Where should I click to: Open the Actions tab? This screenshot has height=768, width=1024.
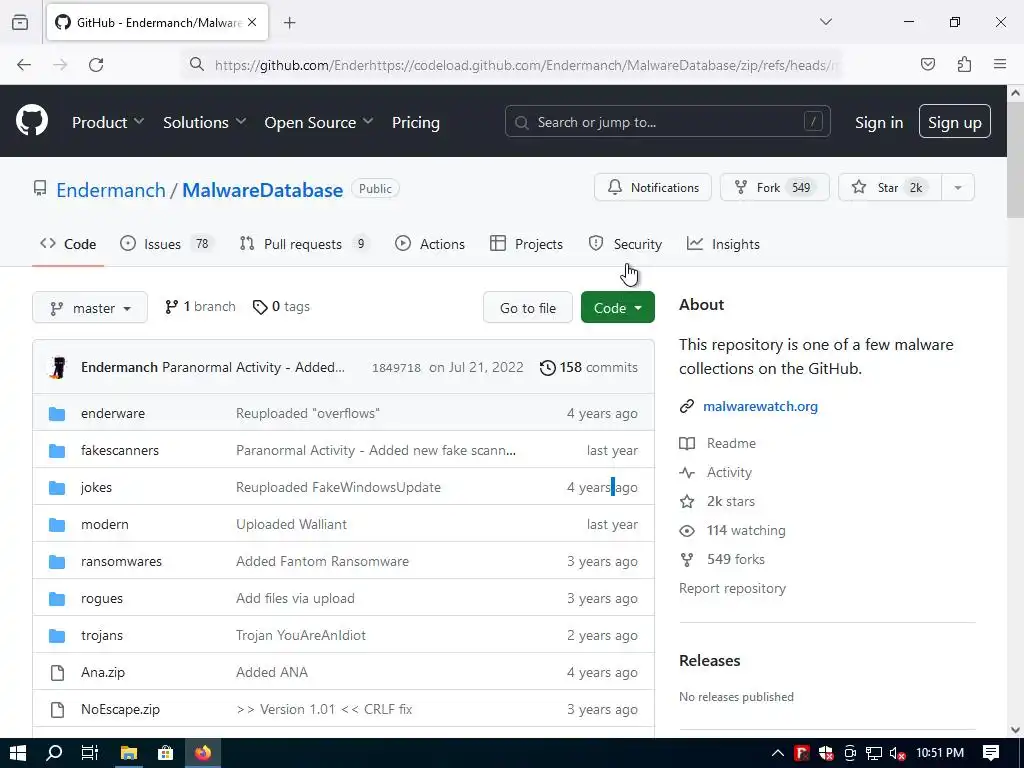[430, 244]
